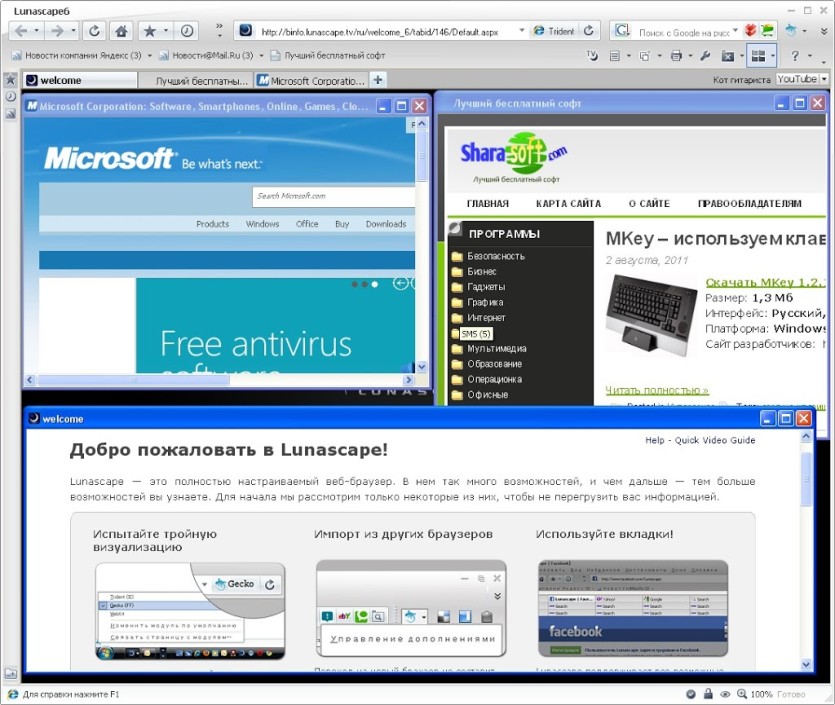The image size is (835, 705).
Task: Open Help question mark icon
Action: 795,55
